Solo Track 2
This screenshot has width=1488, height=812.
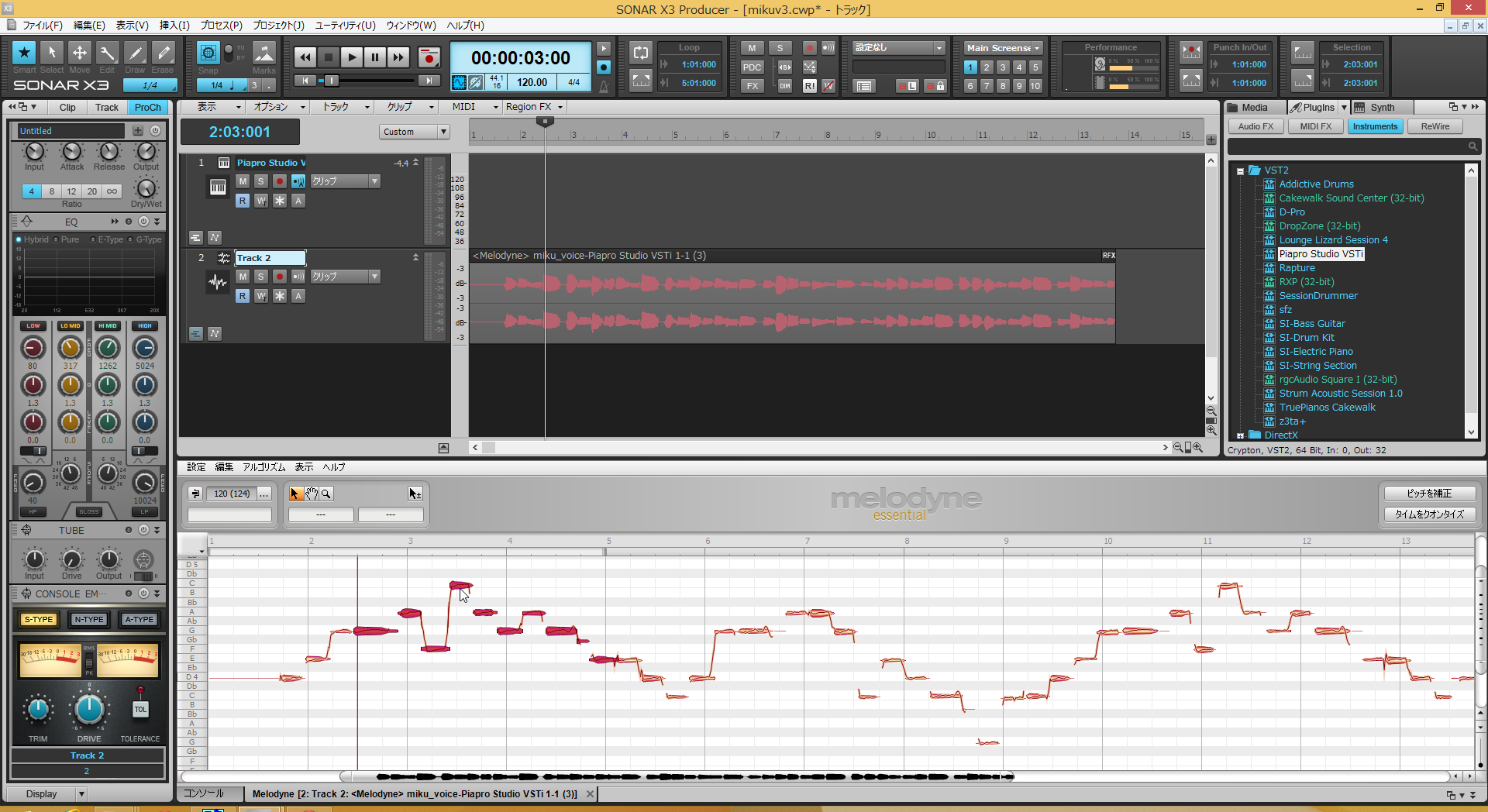pyautogui.click(x=261, y=277)
